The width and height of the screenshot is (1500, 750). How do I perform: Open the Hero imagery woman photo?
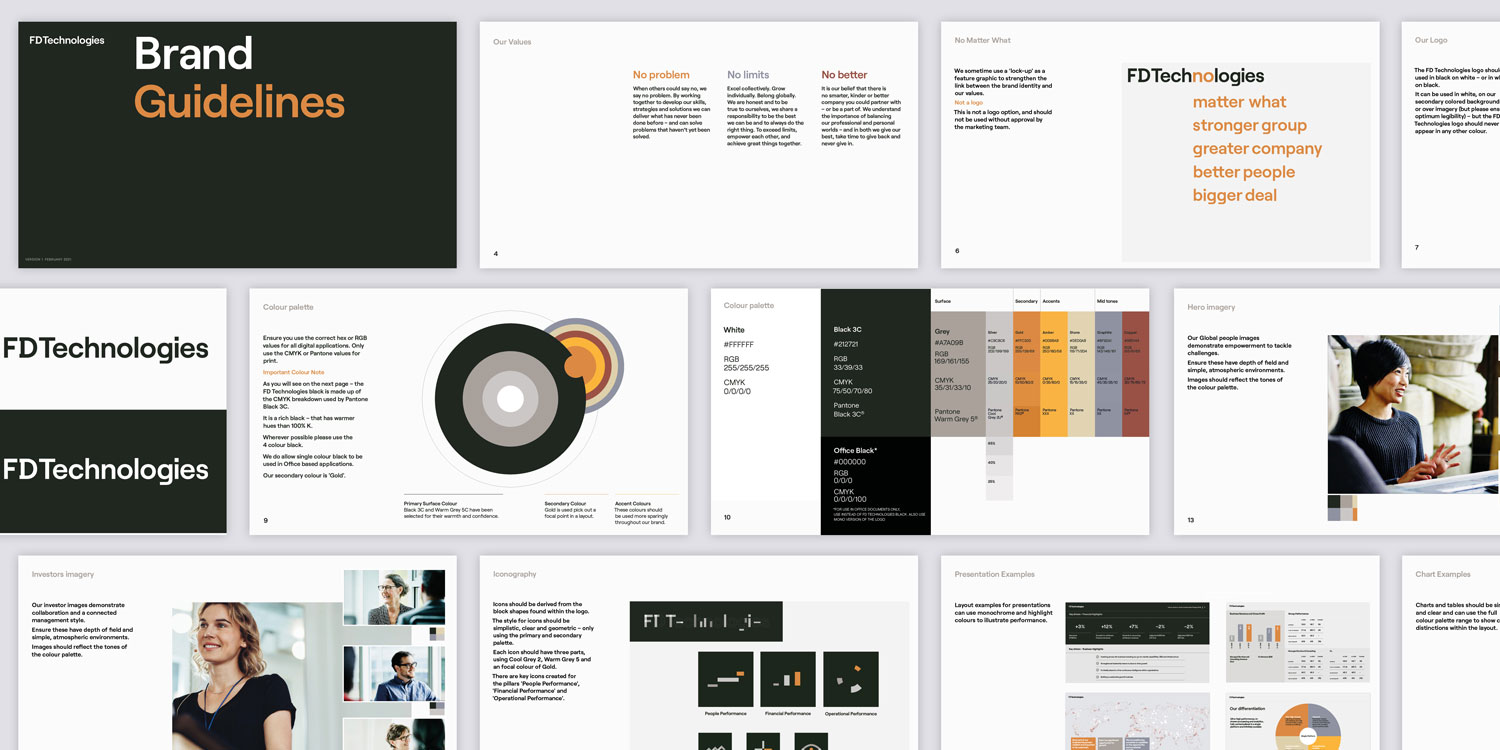(x=1414, y=414)
